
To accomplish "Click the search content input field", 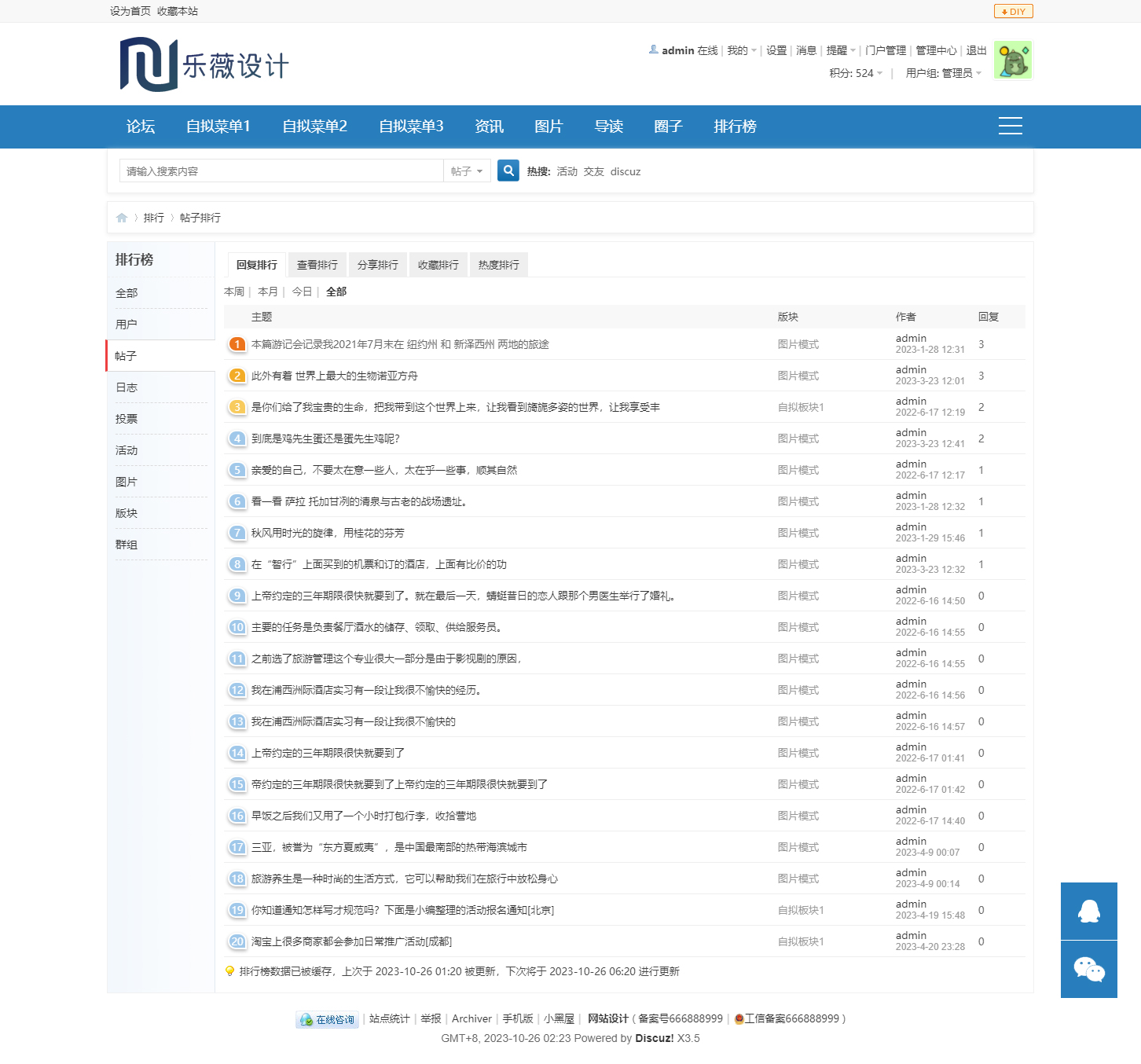I will 281,171.
